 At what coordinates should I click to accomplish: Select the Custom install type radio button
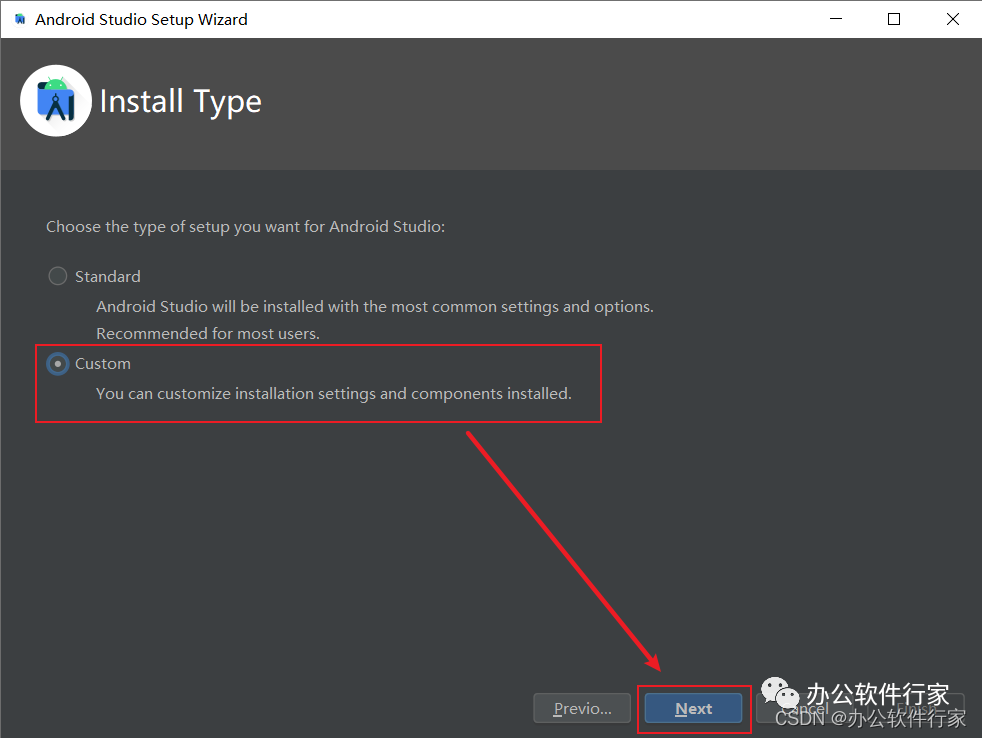58,363
